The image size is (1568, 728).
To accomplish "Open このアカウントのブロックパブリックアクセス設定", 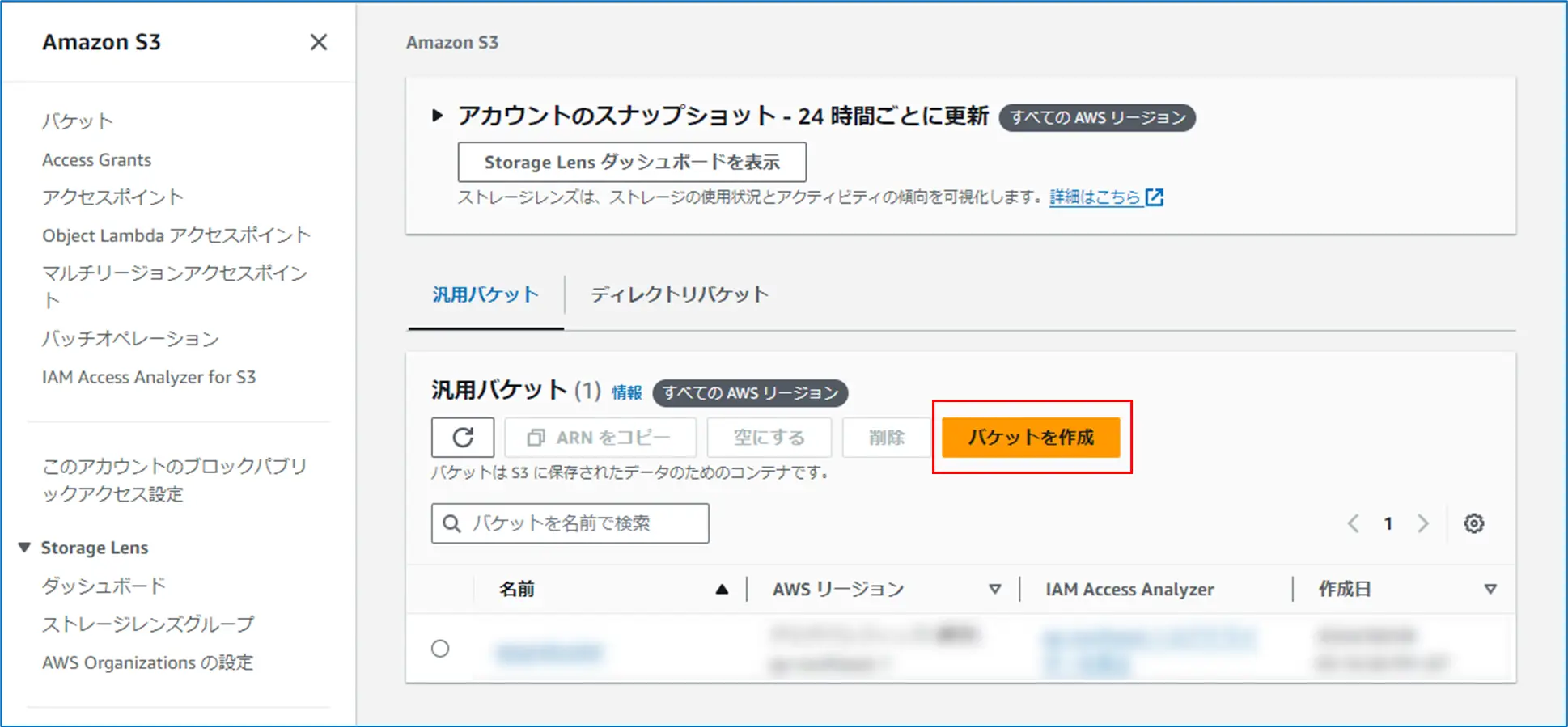I will 175,480.
